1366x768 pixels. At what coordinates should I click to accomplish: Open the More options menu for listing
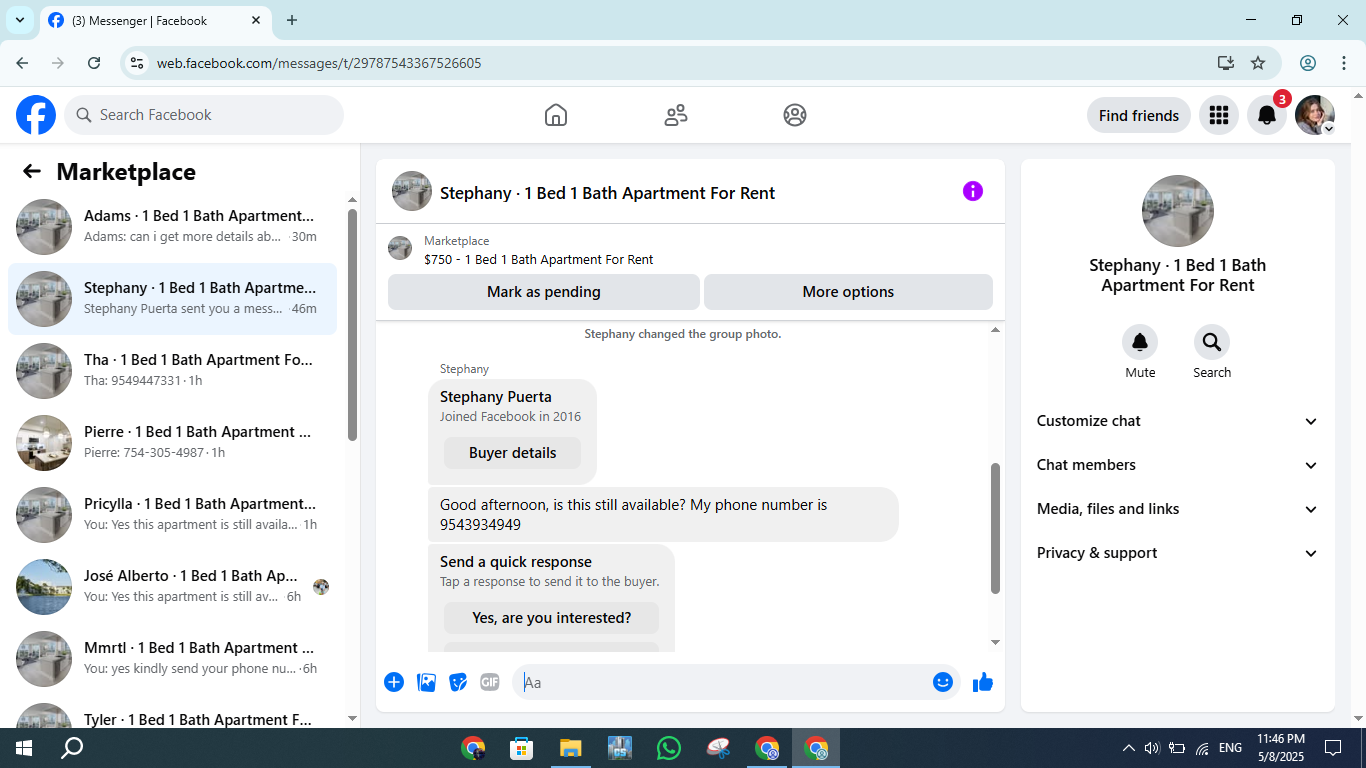[x=848, y=292]
